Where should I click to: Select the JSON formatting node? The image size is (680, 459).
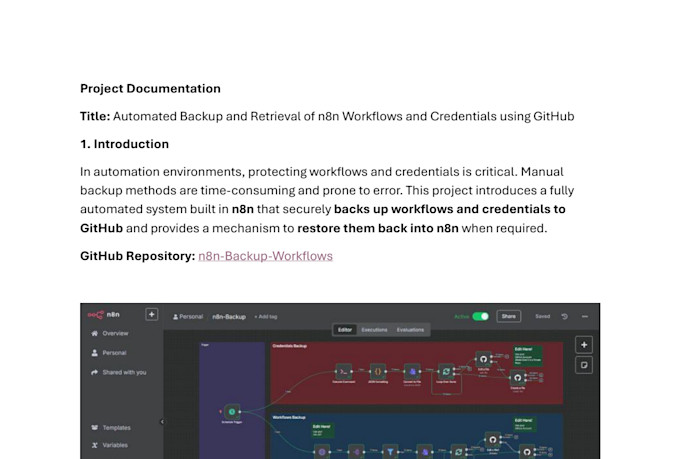378,371
